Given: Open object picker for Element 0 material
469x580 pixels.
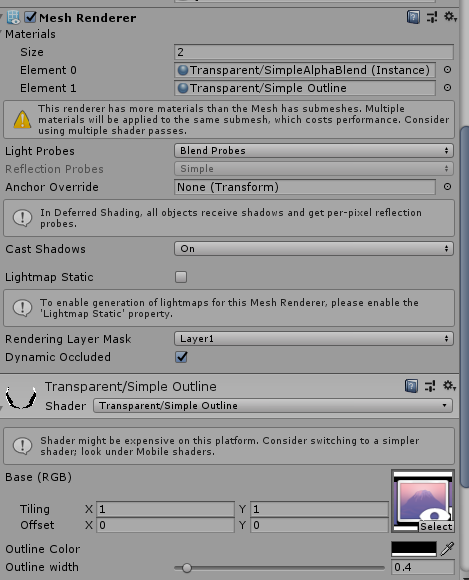Looking at the screenshot, I should pyautogui.click(x=448, y=70).
